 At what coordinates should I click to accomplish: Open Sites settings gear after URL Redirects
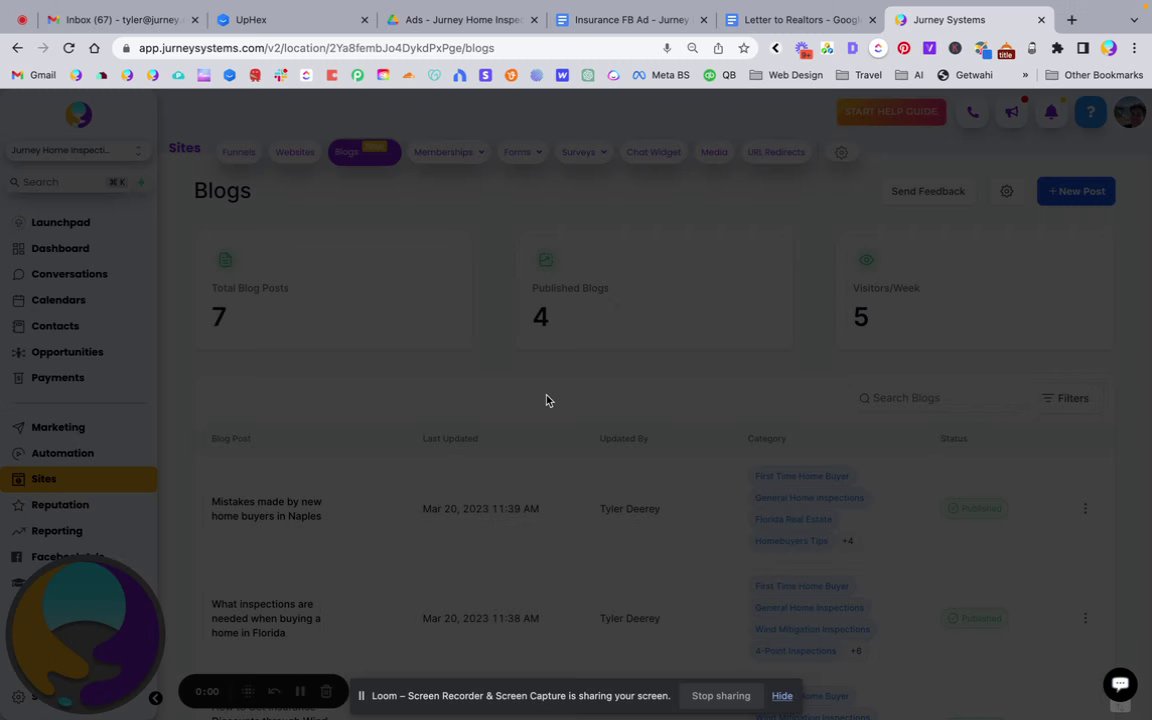[x=841, y=152]
